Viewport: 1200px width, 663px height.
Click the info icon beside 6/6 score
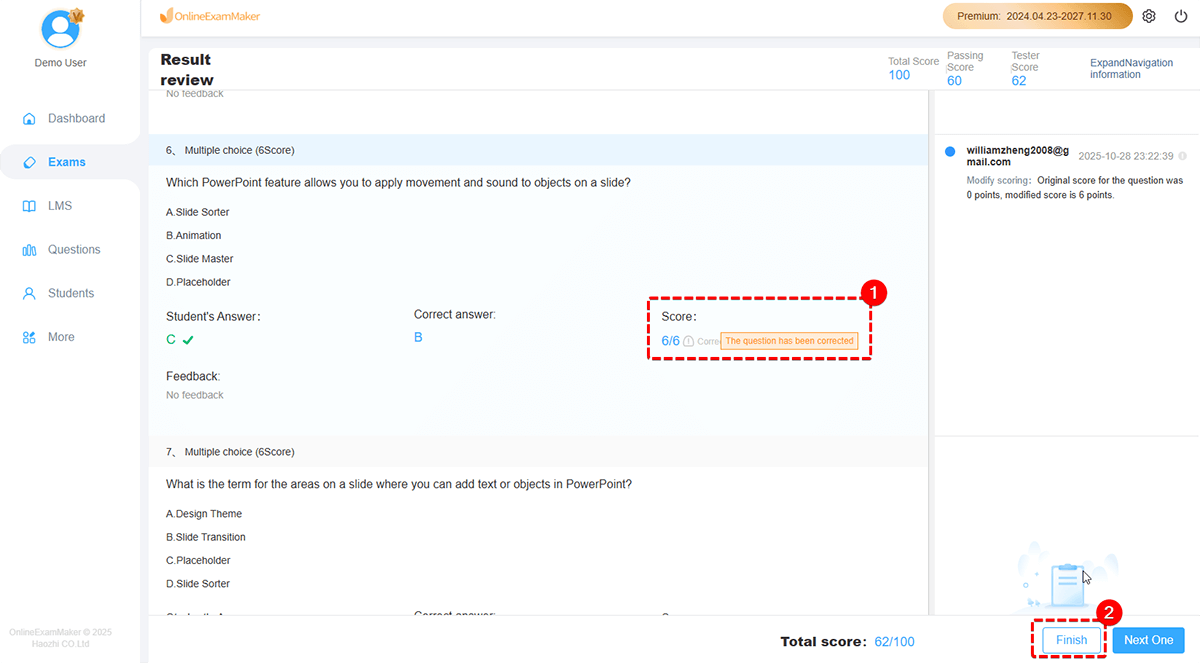tap(688, 341)
